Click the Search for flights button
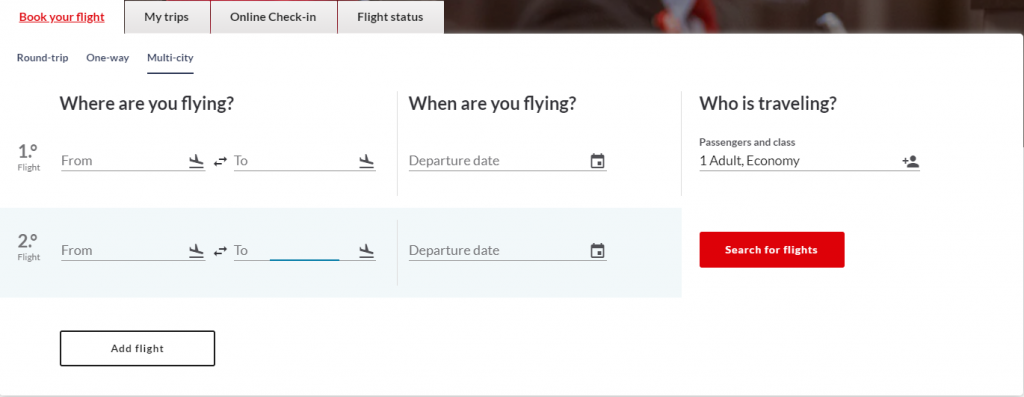The width and height of the screenshot is (1024, 397). coord(771,249)
